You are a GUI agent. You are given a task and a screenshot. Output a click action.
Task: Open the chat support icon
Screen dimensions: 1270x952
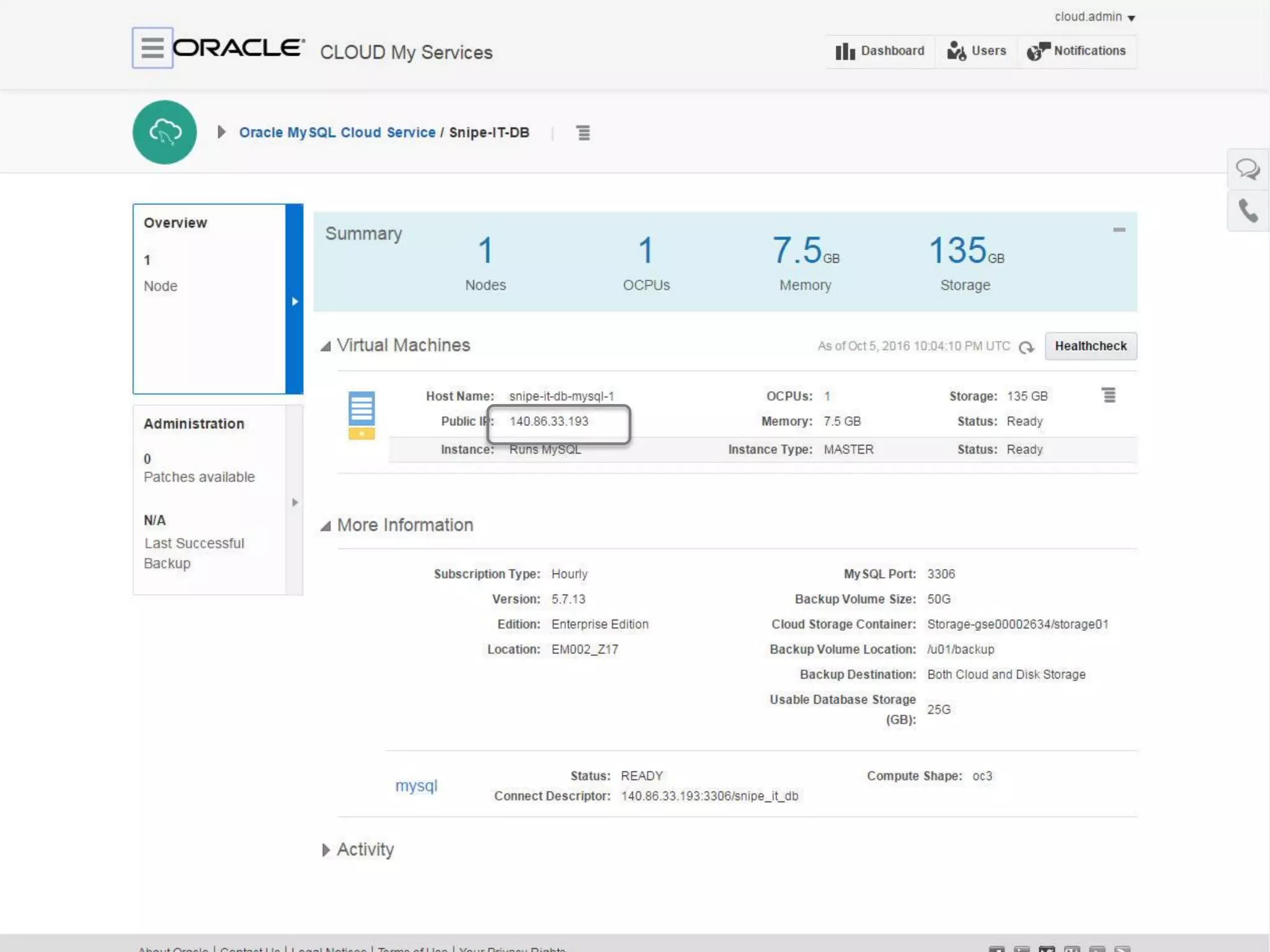pos(1248,169)
